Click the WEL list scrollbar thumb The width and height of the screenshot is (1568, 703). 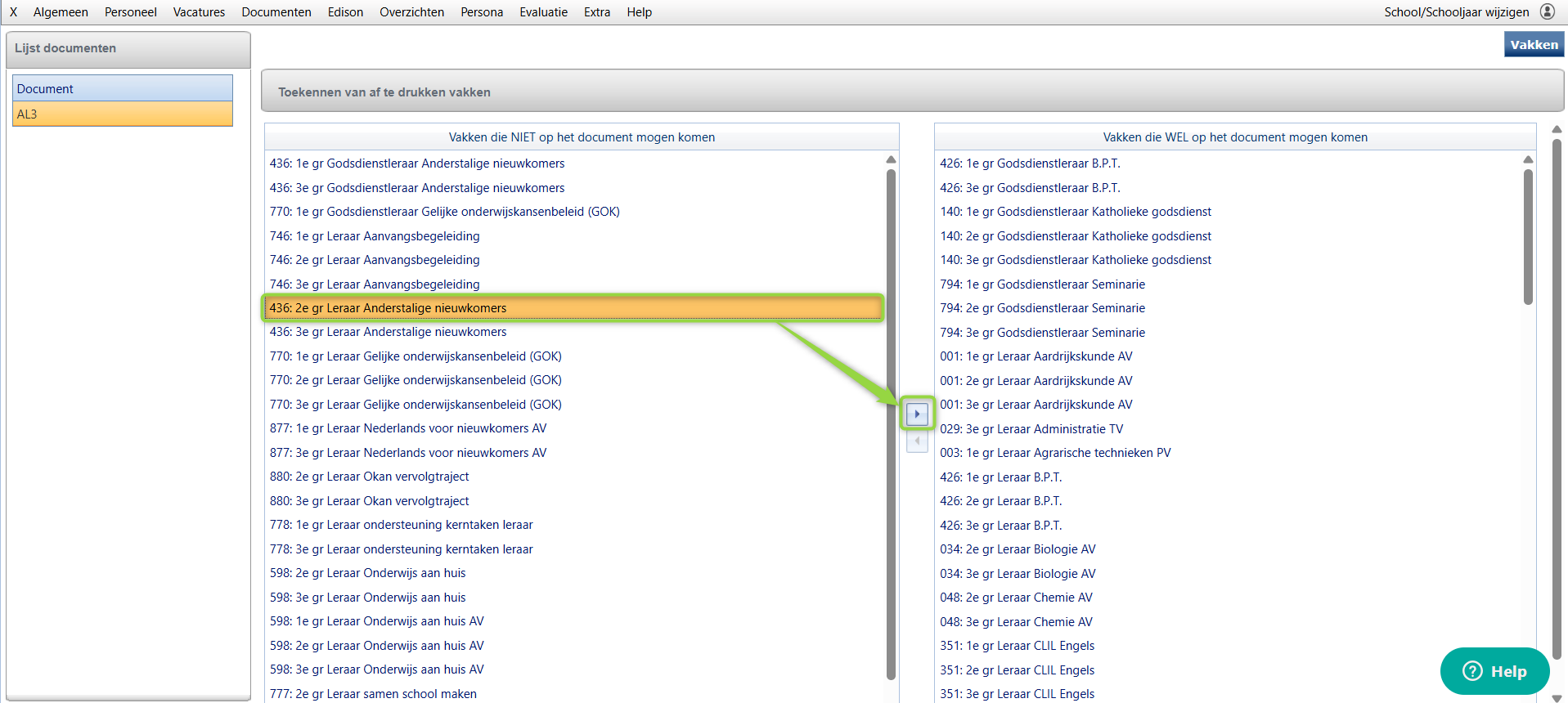[1527, 237]
